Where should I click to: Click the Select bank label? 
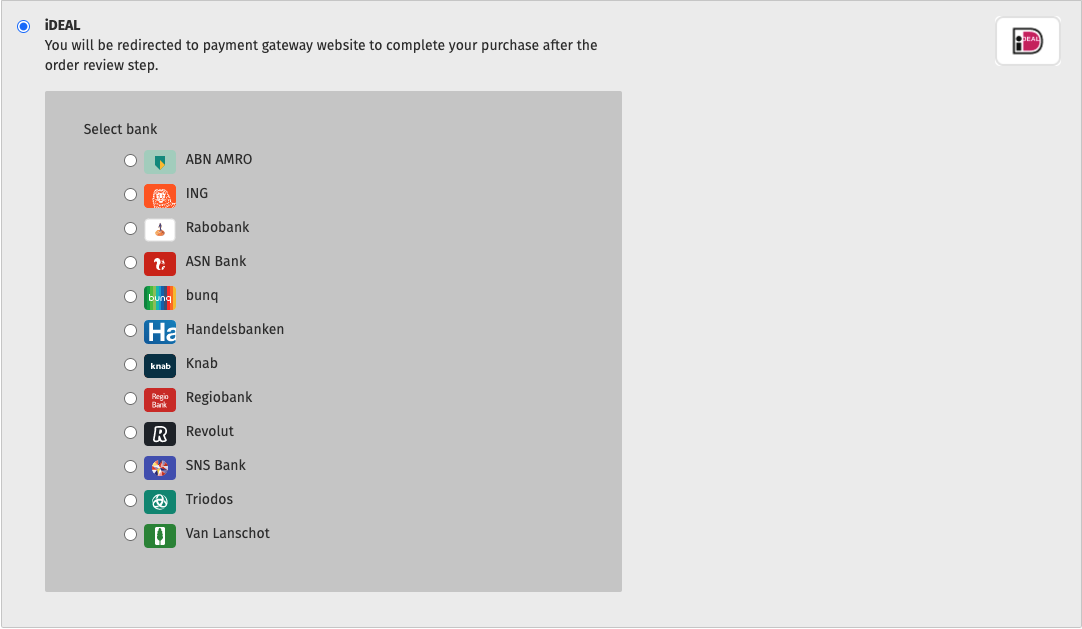(120, 129)
